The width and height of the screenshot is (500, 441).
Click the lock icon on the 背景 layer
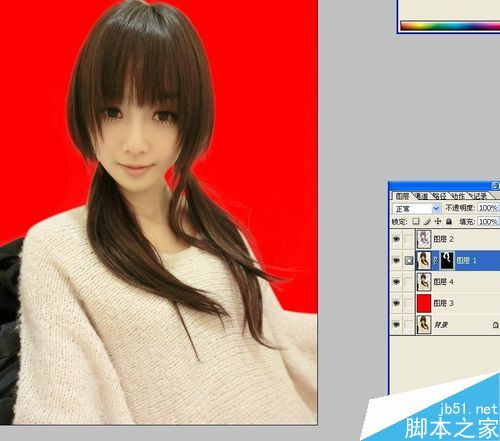click(x=496, y=324)
